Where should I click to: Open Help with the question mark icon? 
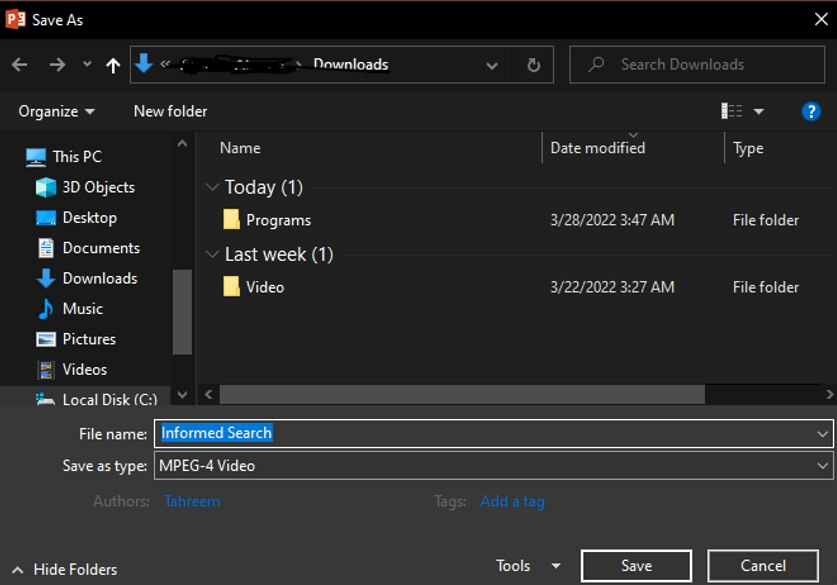click(x=811, y=112)
